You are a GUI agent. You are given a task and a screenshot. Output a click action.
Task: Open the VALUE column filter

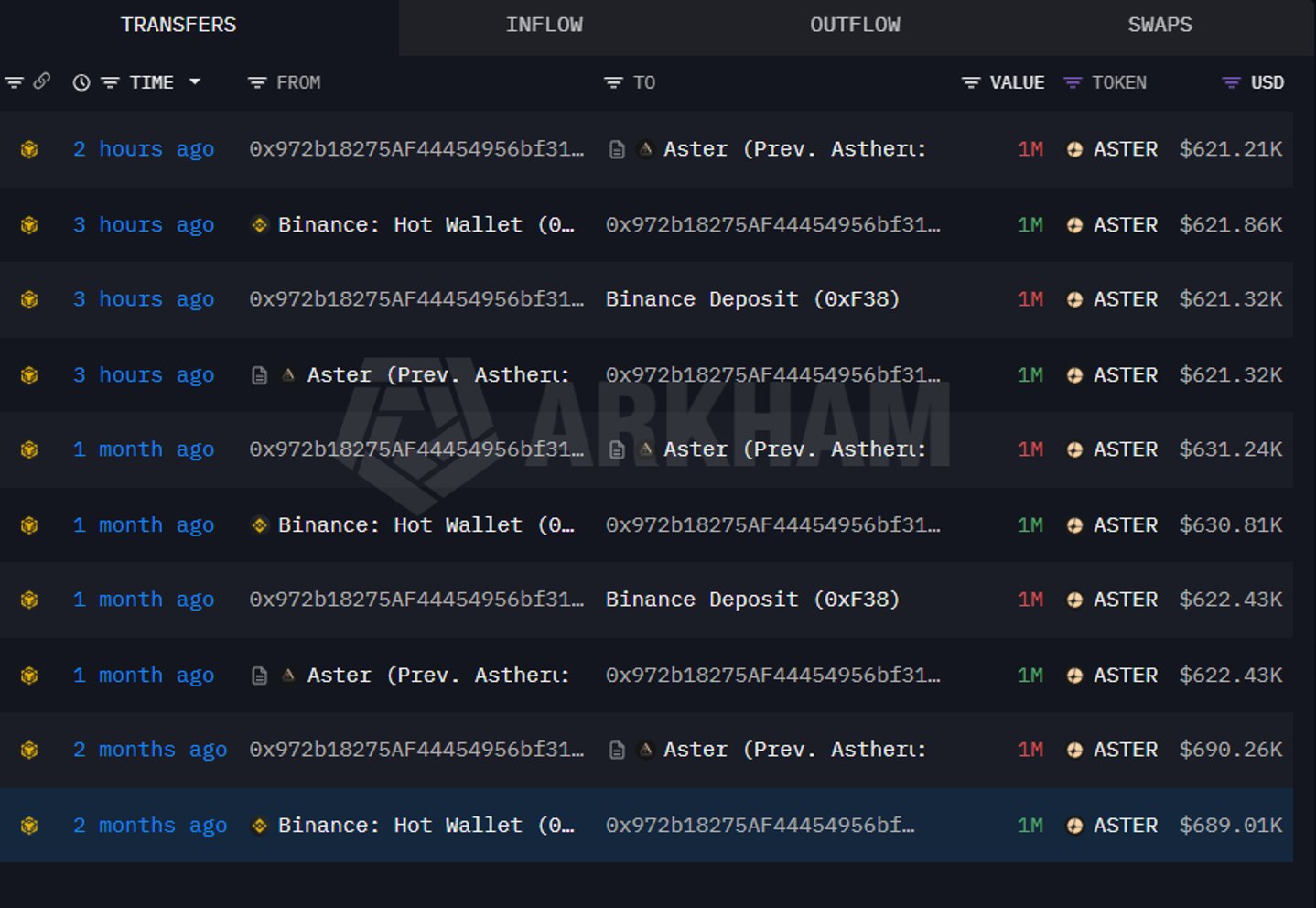(x=971, y=82)
